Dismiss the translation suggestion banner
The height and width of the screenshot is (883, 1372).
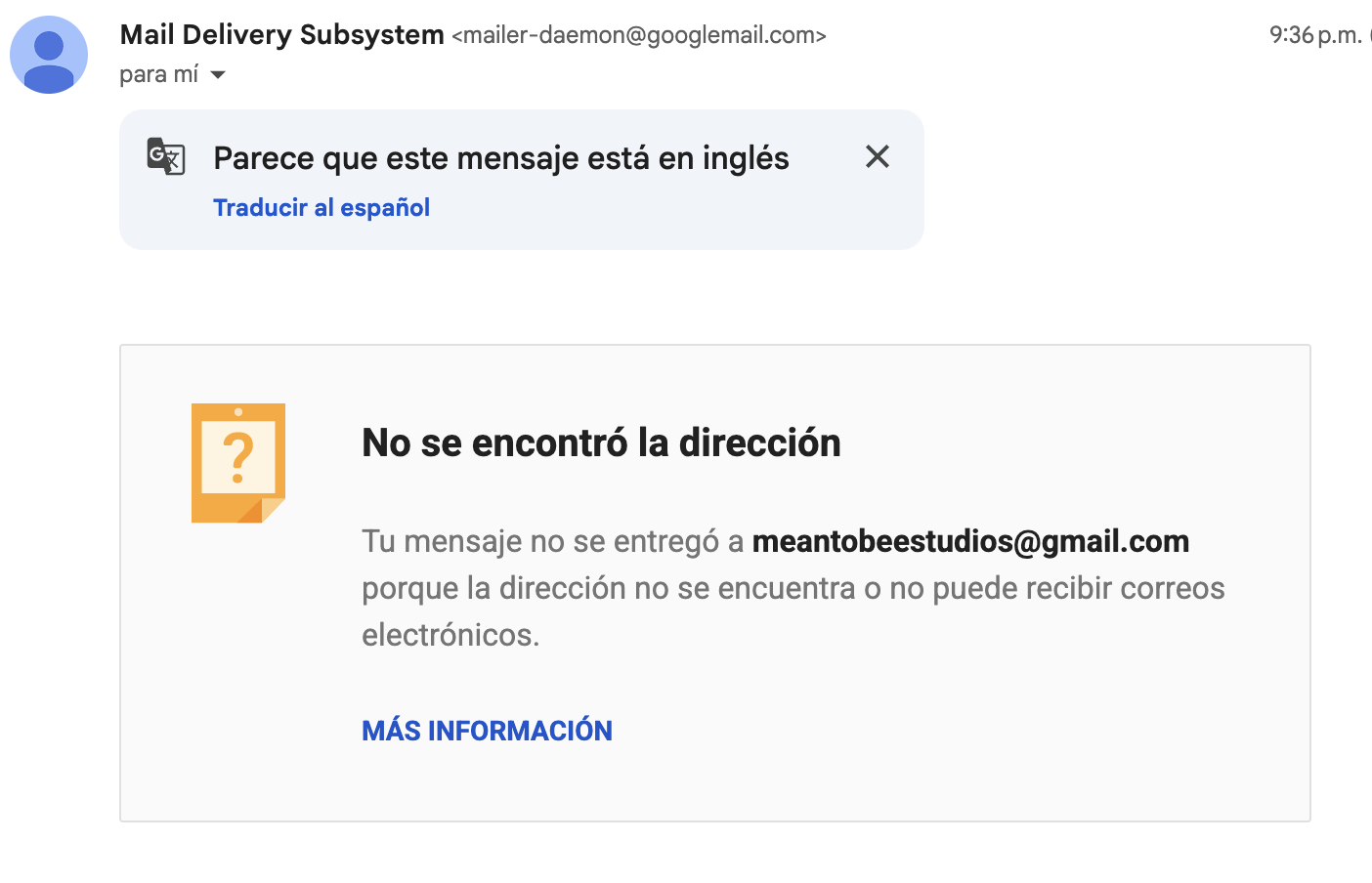pos(877,156)
